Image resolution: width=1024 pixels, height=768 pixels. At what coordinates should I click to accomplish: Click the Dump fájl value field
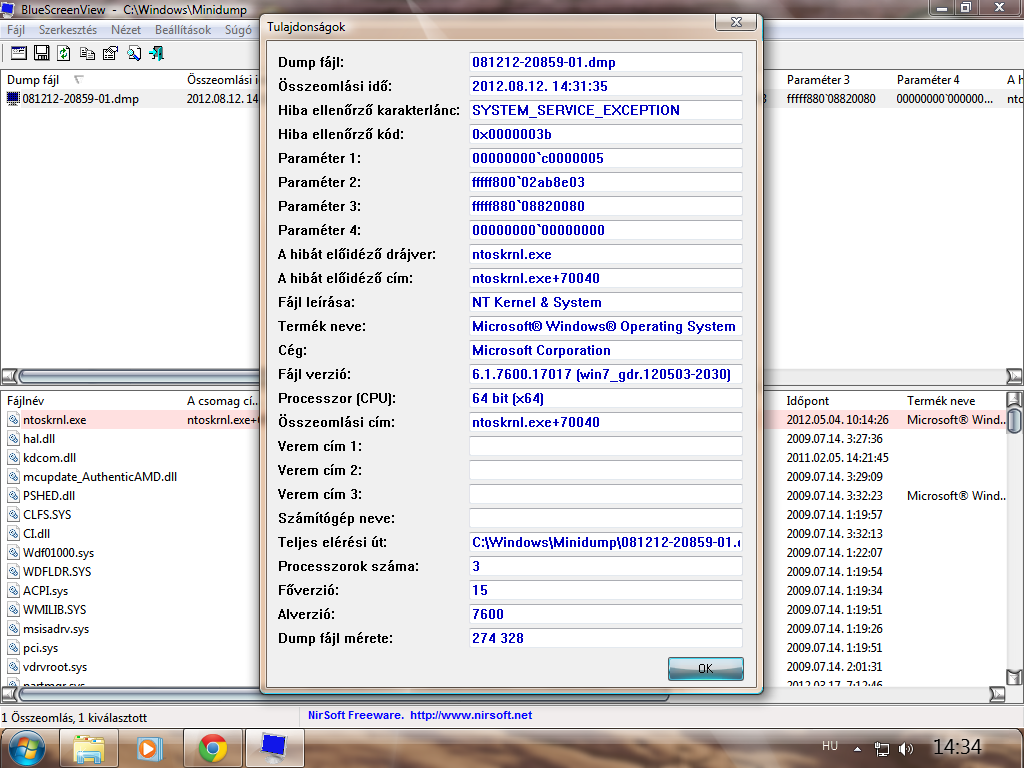coord(605,62)
